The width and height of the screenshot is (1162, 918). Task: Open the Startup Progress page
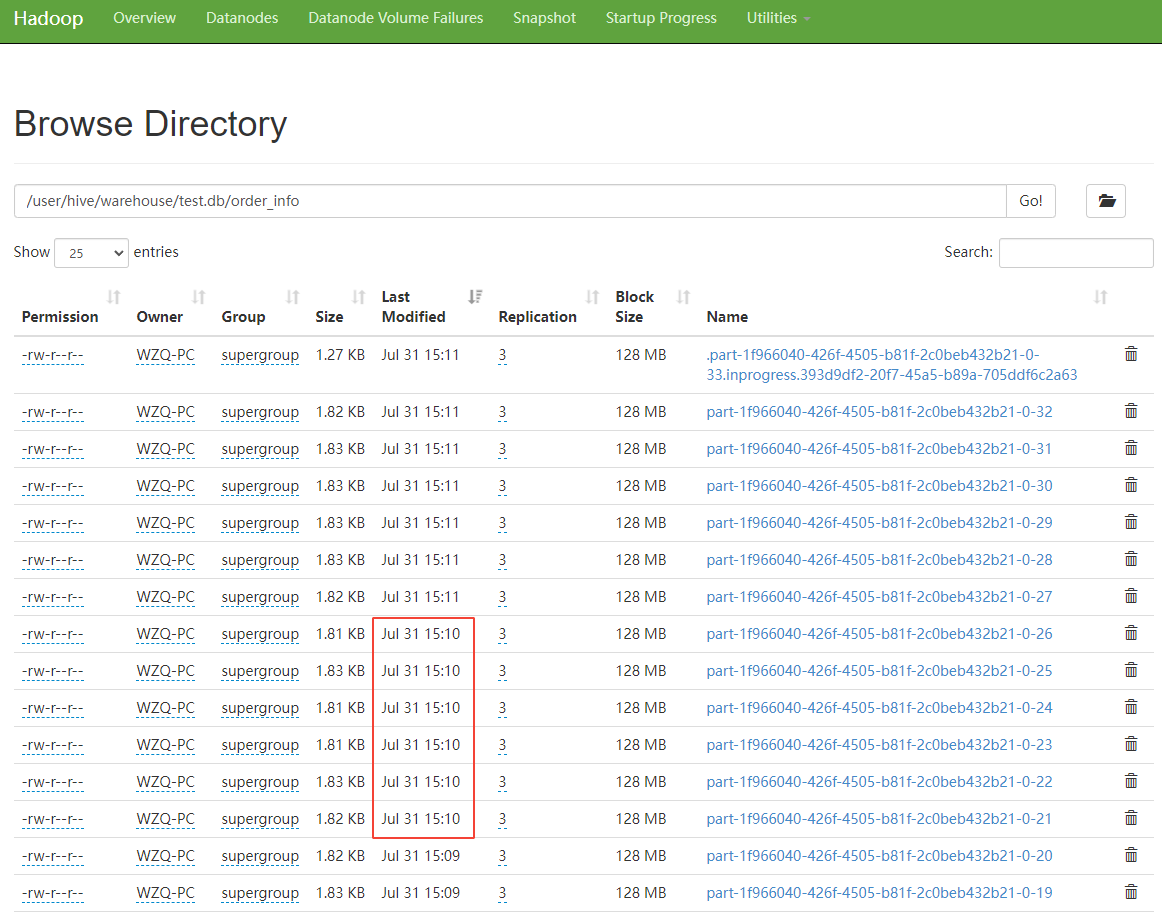click(x=661, y=18)
